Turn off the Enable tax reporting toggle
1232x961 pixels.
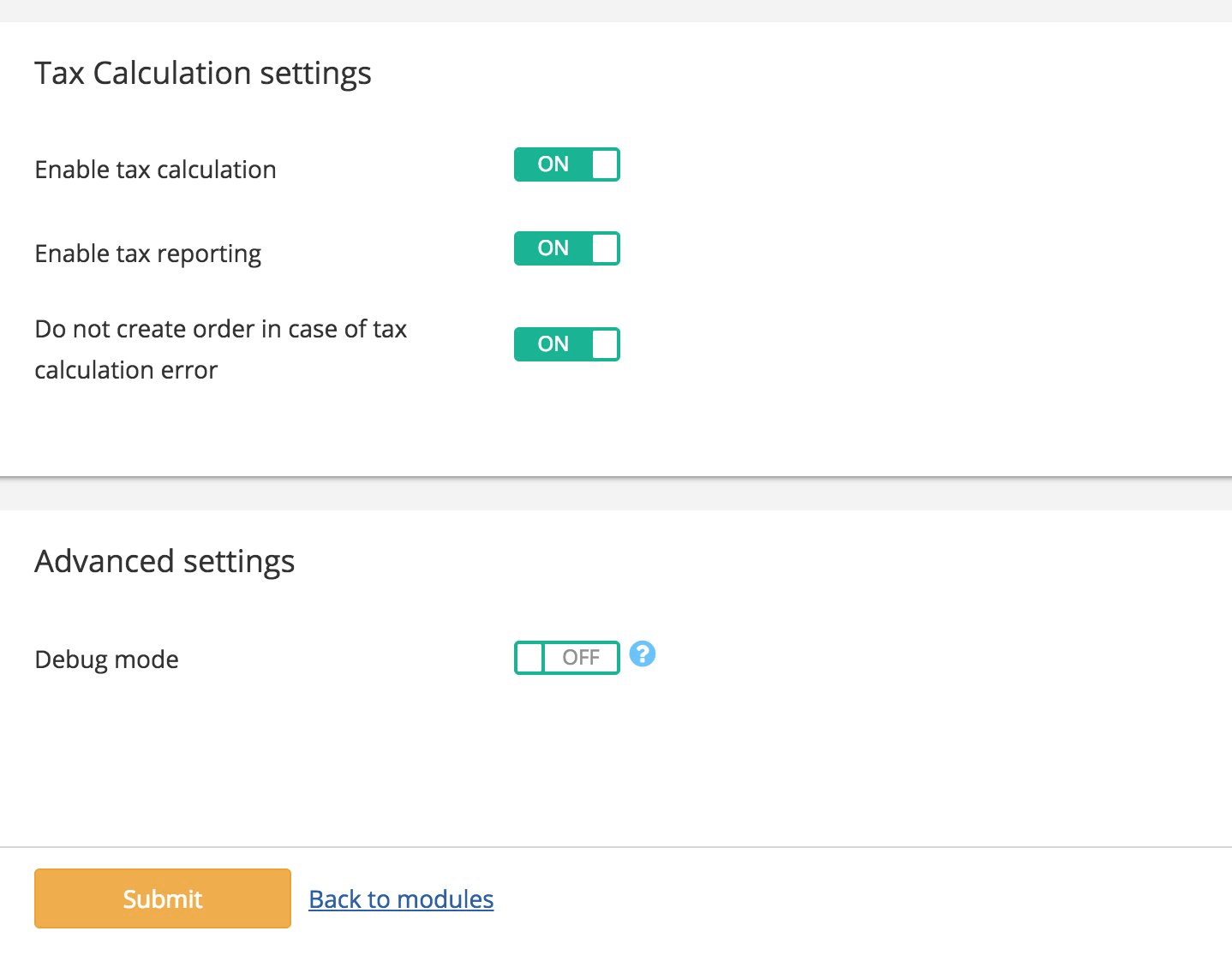pyautogui.click(x=566, y=248)
